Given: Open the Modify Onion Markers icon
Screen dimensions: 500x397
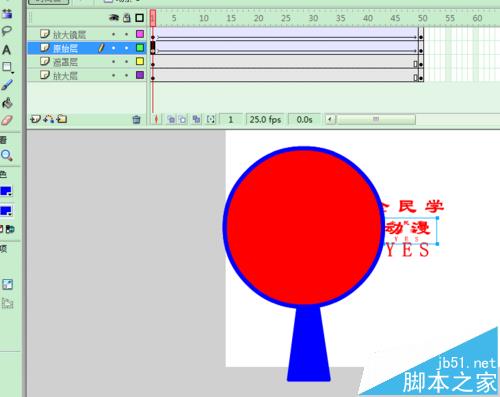Looking at the screenshot, I should [x=211, y=119].
